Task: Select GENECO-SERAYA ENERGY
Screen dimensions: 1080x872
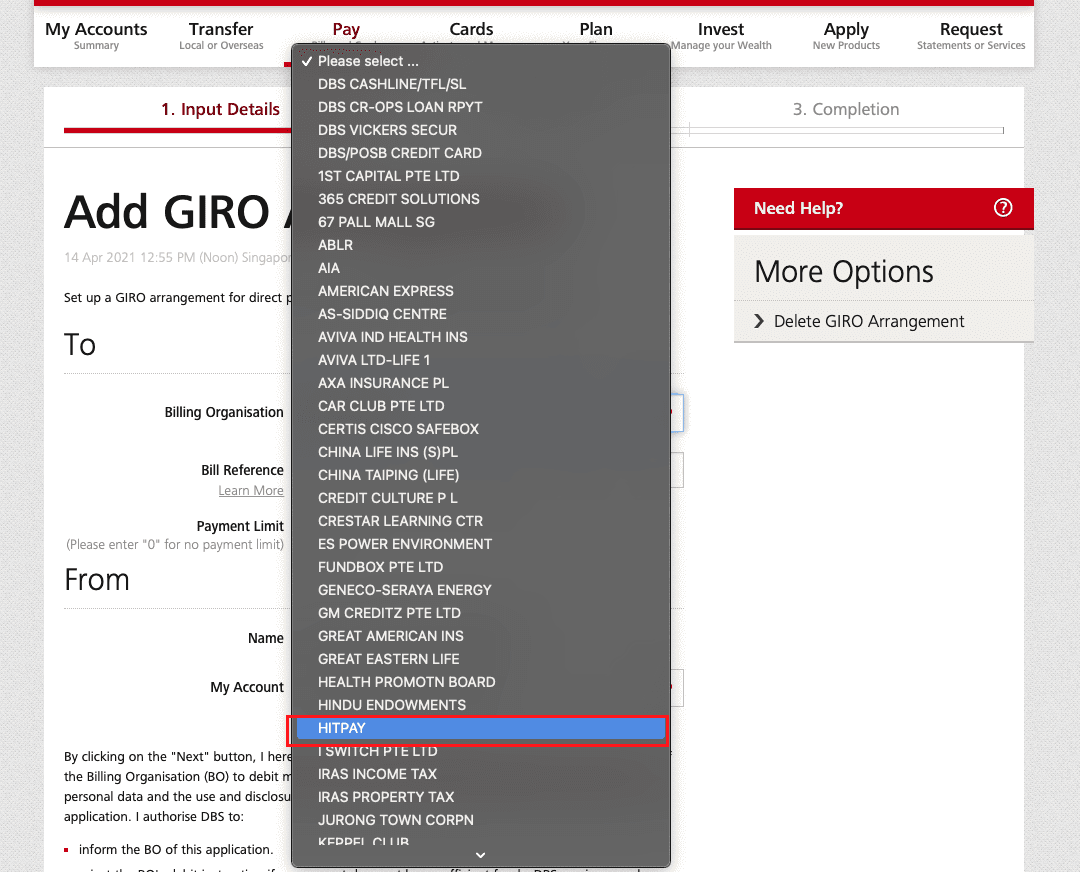Action: tap(481, 590)
